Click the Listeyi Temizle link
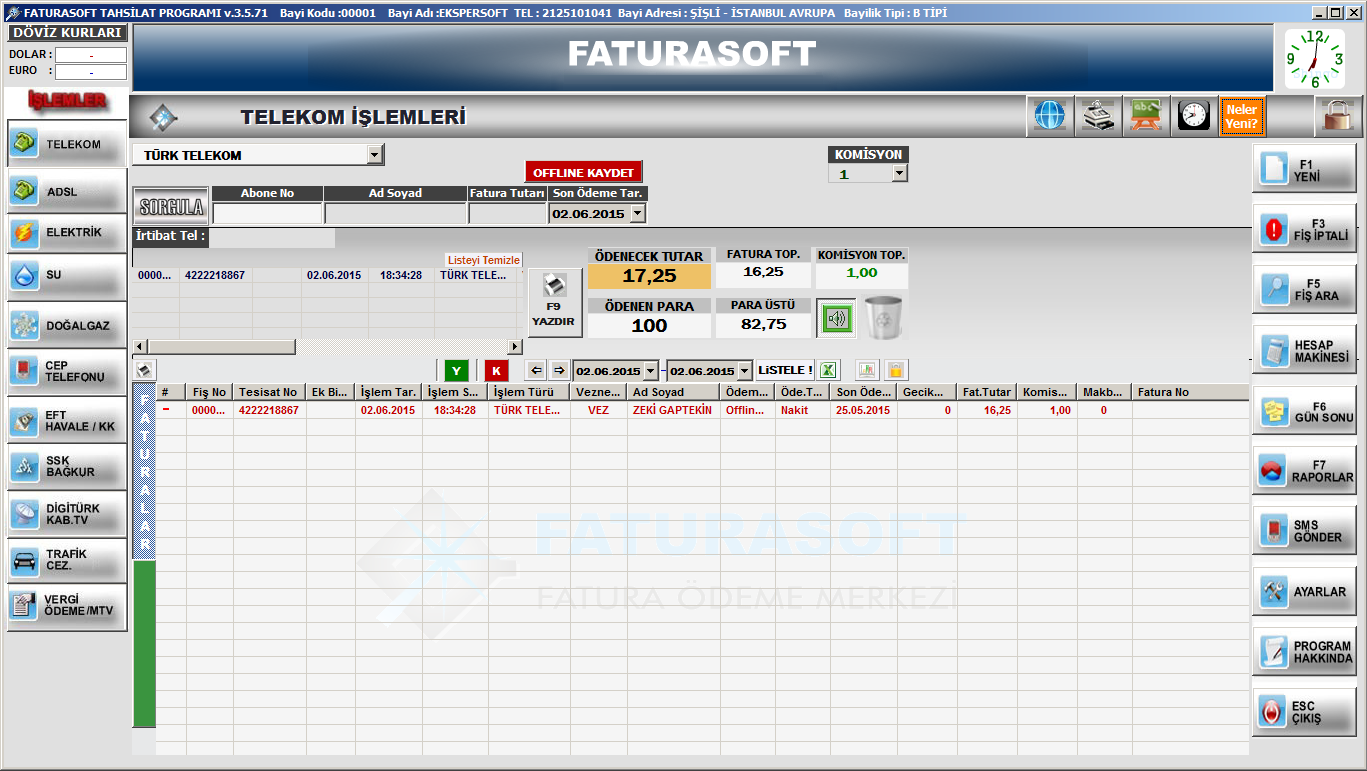The height and width of the screenshot is (771, 1367). pyautogui.click(x=483, y=260)
